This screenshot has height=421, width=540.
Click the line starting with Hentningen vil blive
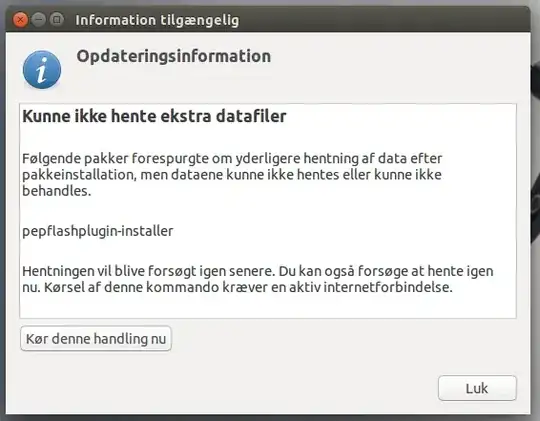tap(258, 271)
